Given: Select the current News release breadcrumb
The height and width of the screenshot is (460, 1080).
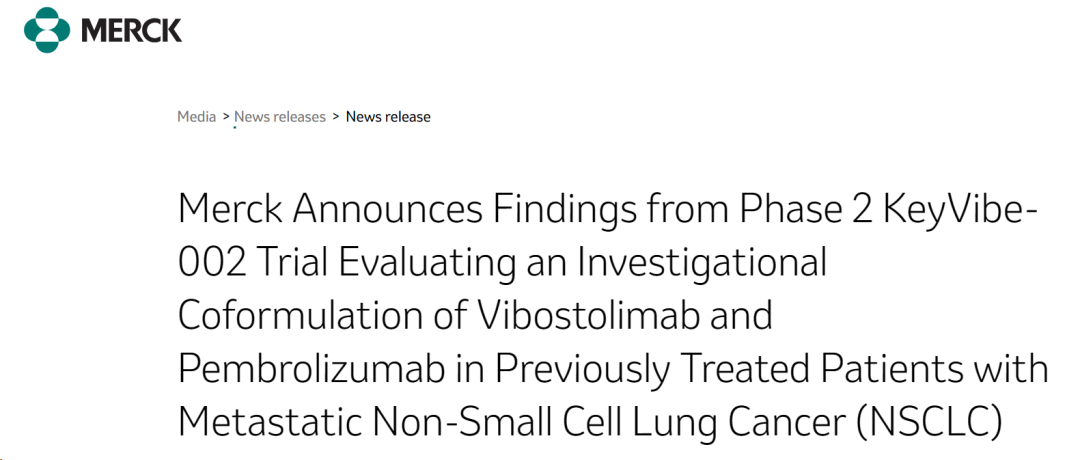Looking at the screenshot, I should coord(388,116).
